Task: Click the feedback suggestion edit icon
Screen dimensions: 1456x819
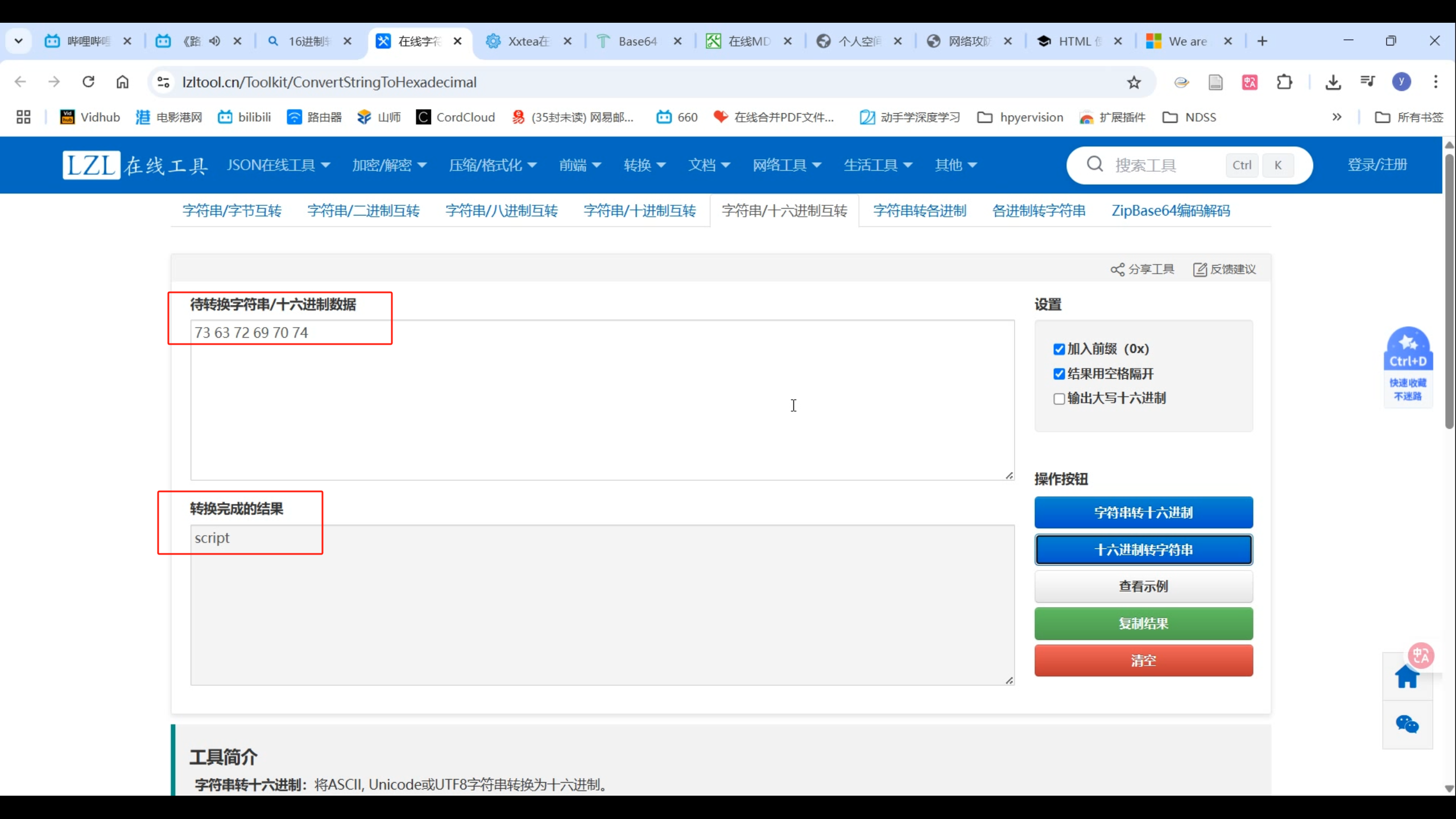Action: [1199, 269]
